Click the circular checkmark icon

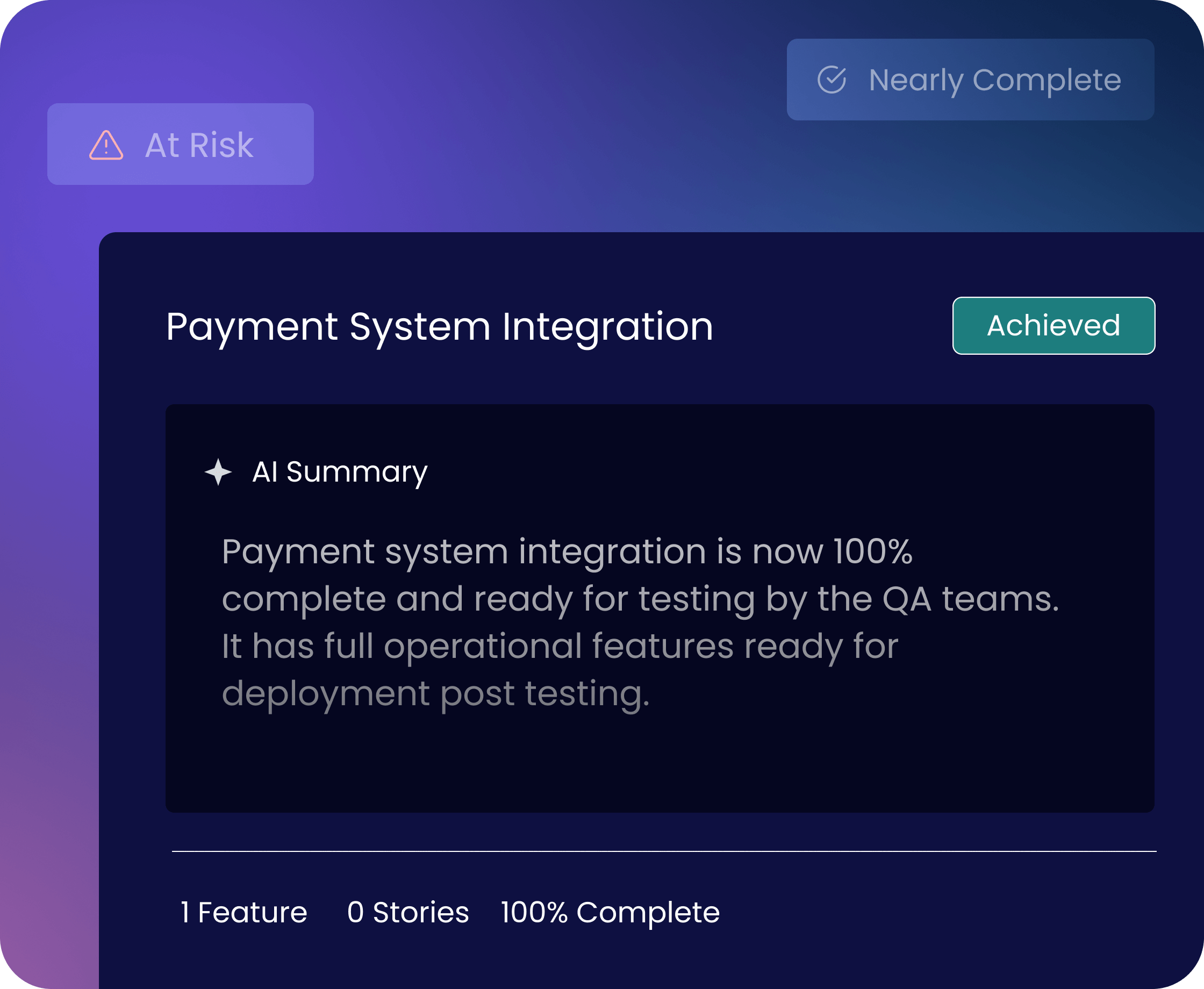tap(832, 80)
